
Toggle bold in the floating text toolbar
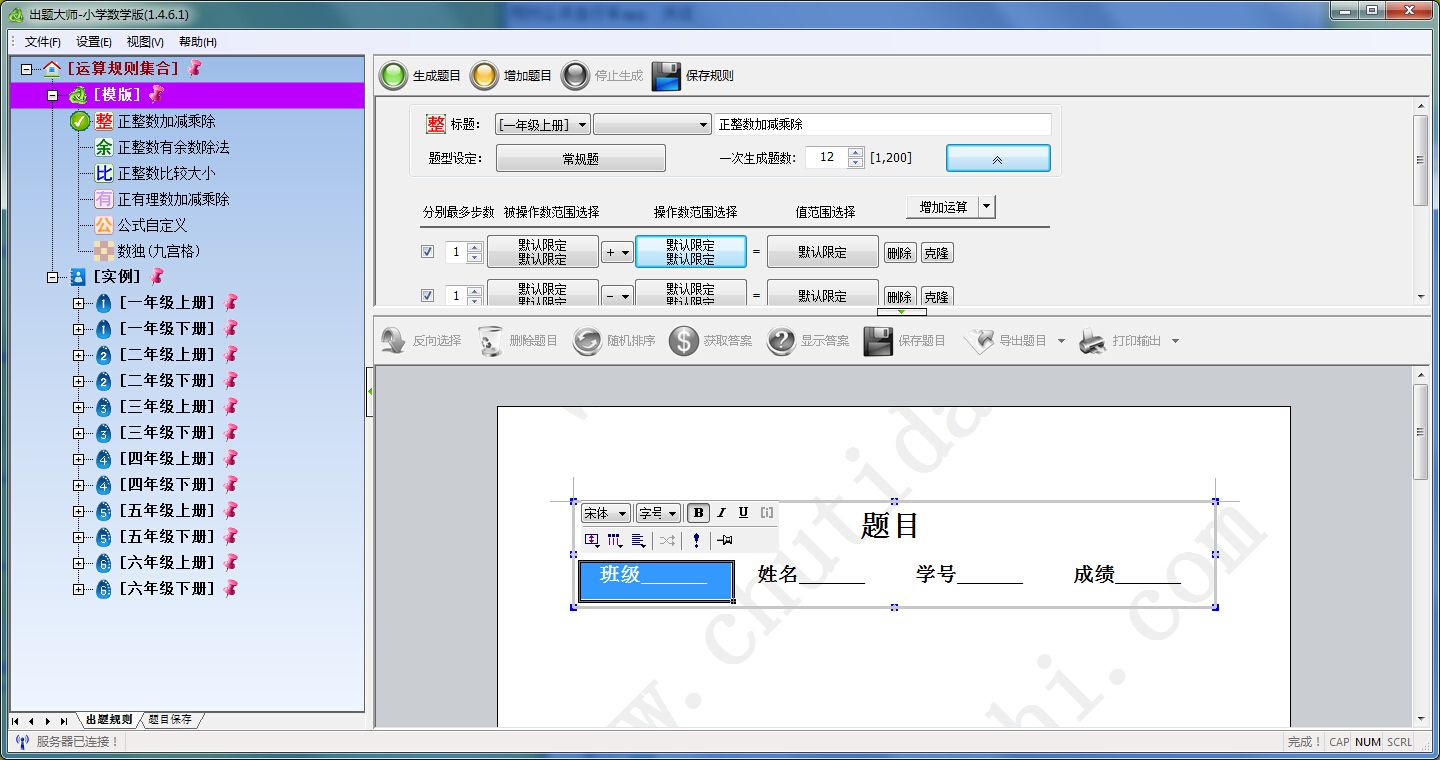pyautogui.click(x=699, y=513)
